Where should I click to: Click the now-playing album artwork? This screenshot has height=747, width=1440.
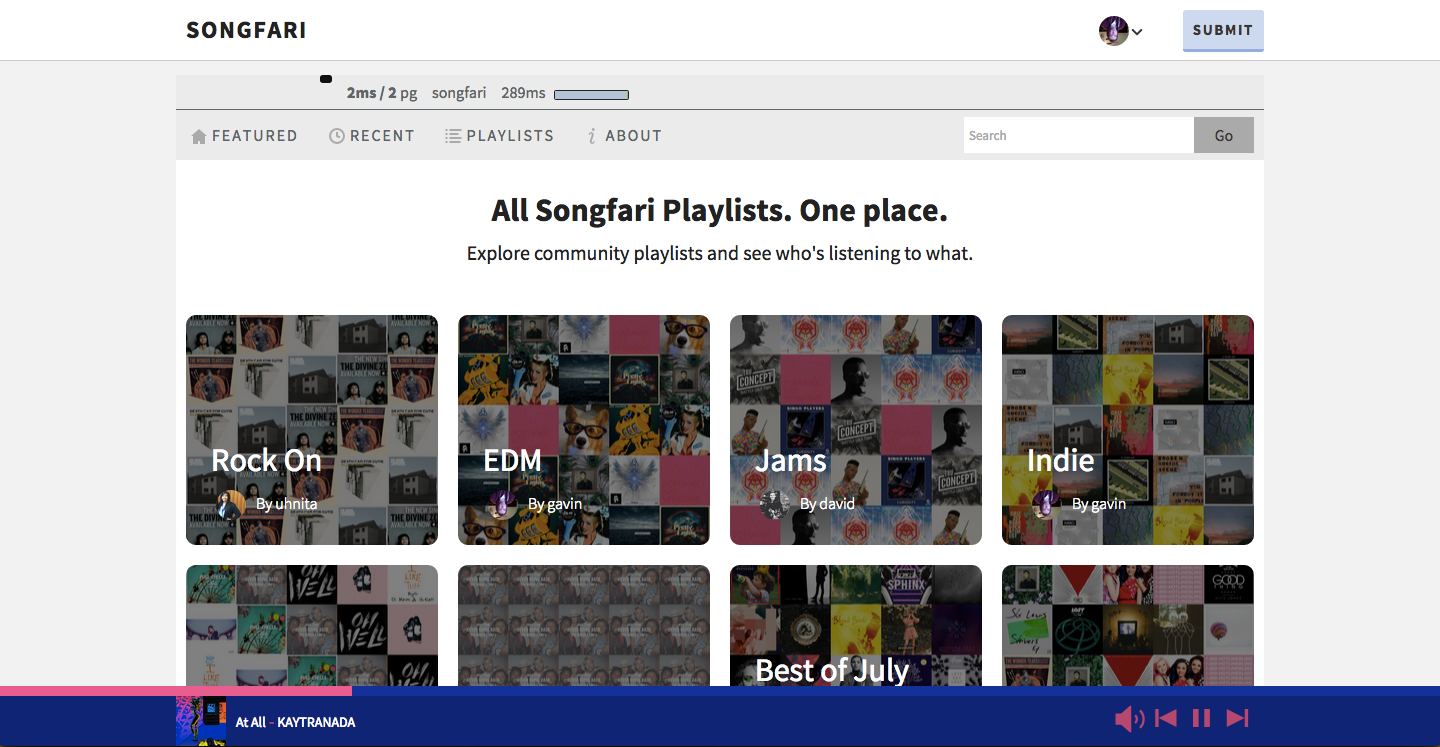pyautogui.click(x=201, y=721)
